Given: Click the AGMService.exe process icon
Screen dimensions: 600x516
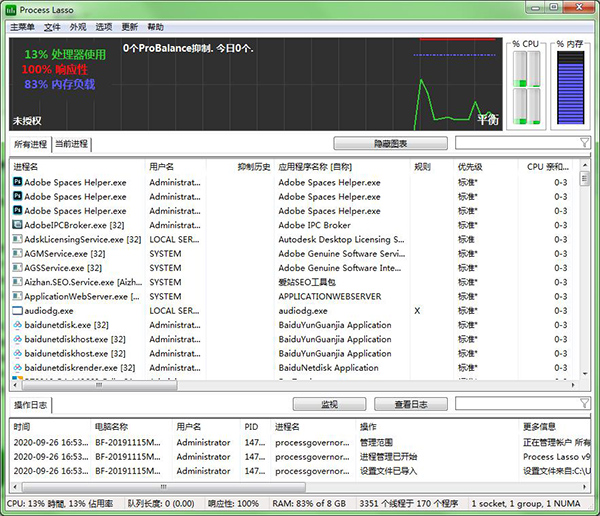Looking at the screenshot, I should coord(18,253).
